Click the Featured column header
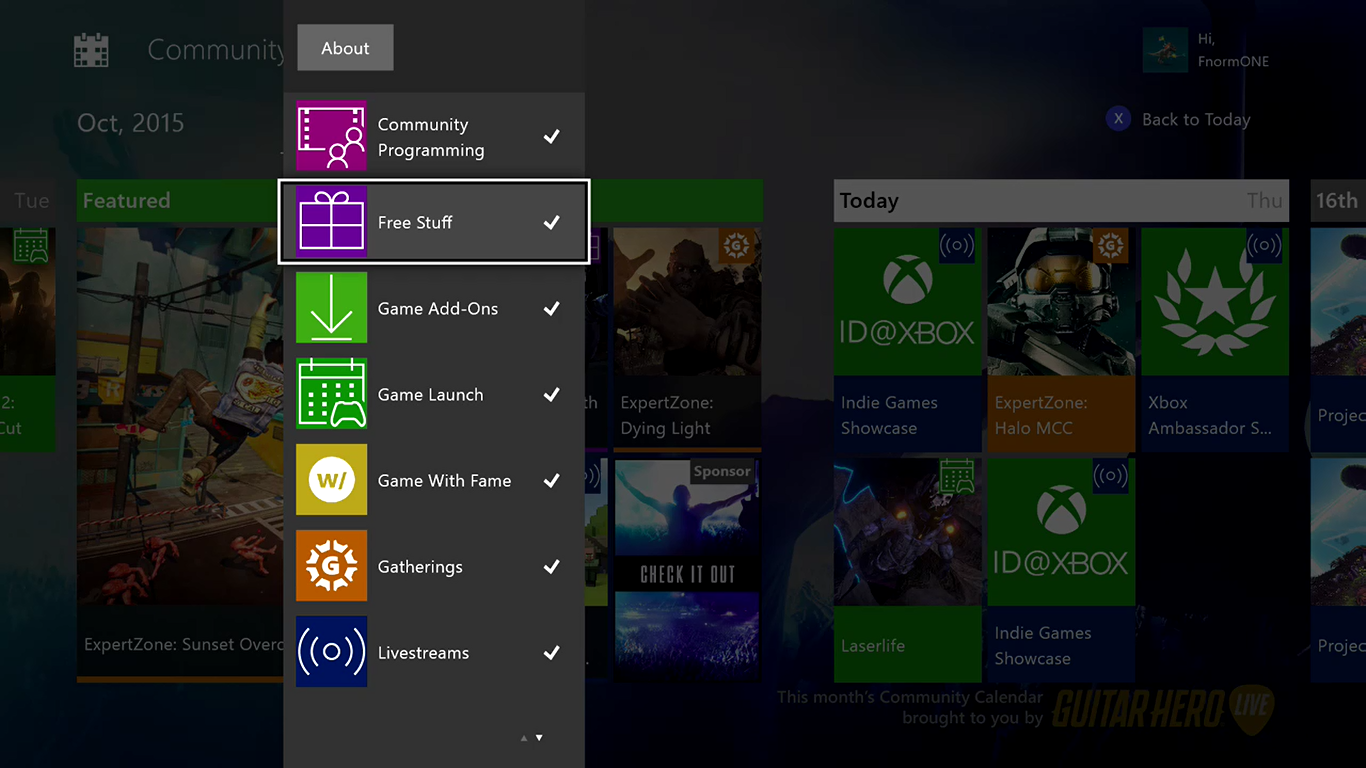Screen dimensions: 1366x768 click(180, 201)
